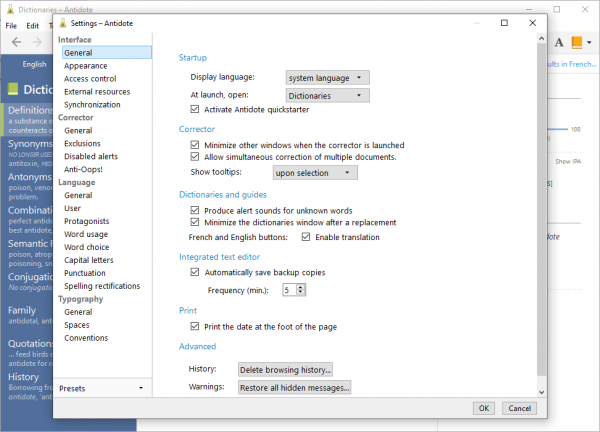
Task: Select Access control settings
Action: [x=90, y=79]
